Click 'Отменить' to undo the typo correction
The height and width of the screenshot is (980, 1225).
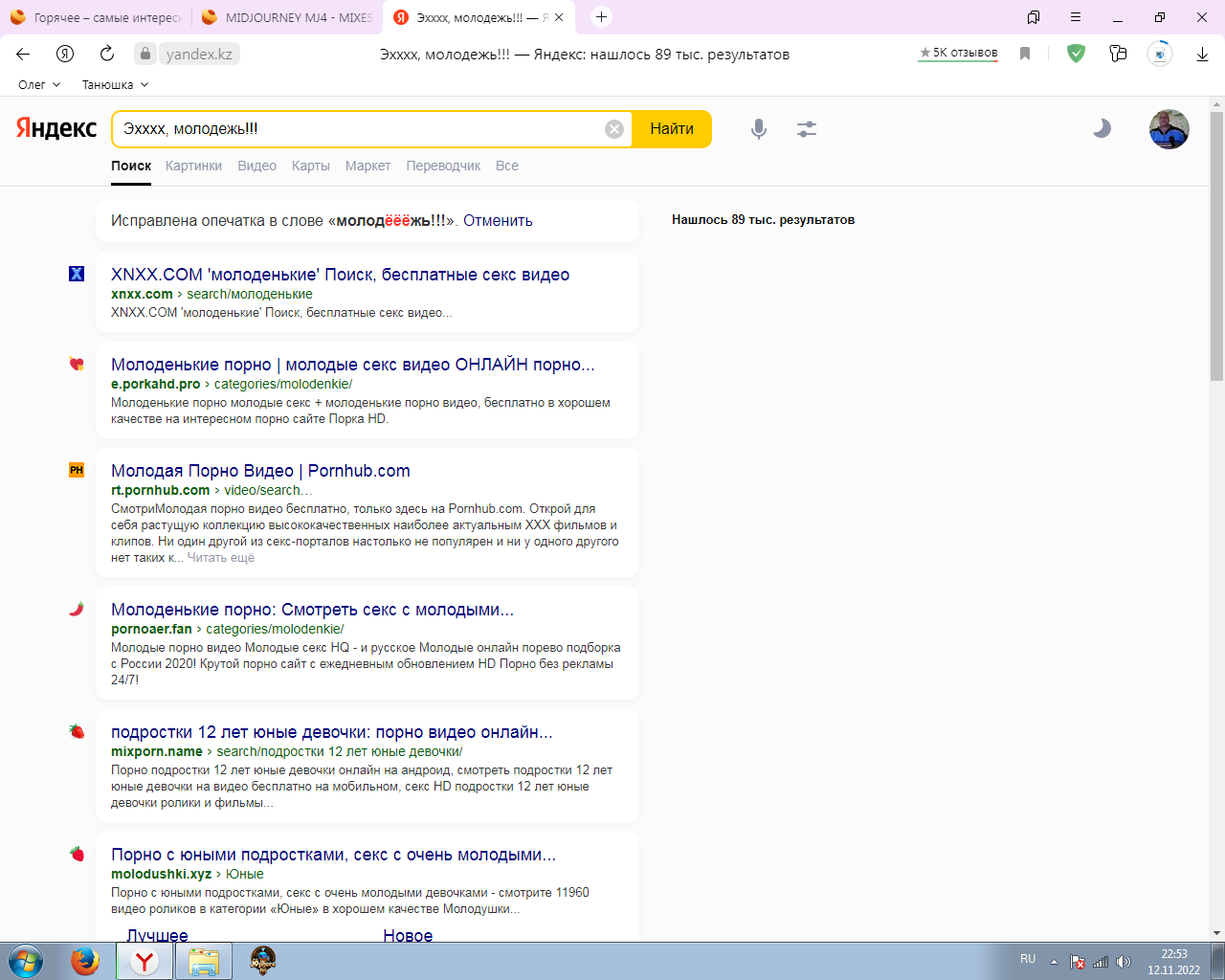pyautogui.click(x=498, y=220)
